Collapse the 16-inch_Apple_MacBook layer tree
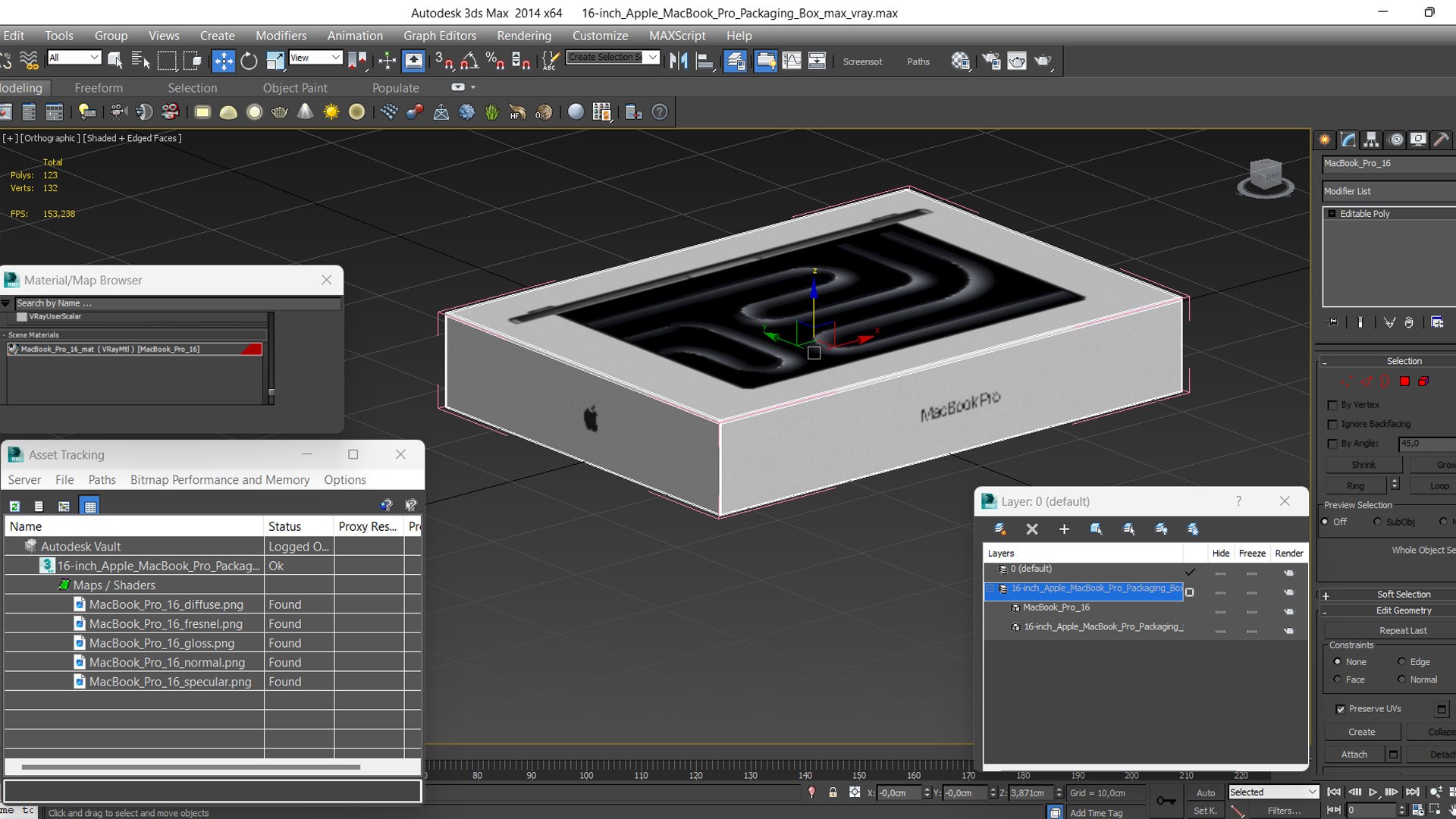Screen dimensions: 1456x819 tap(990, 588)
